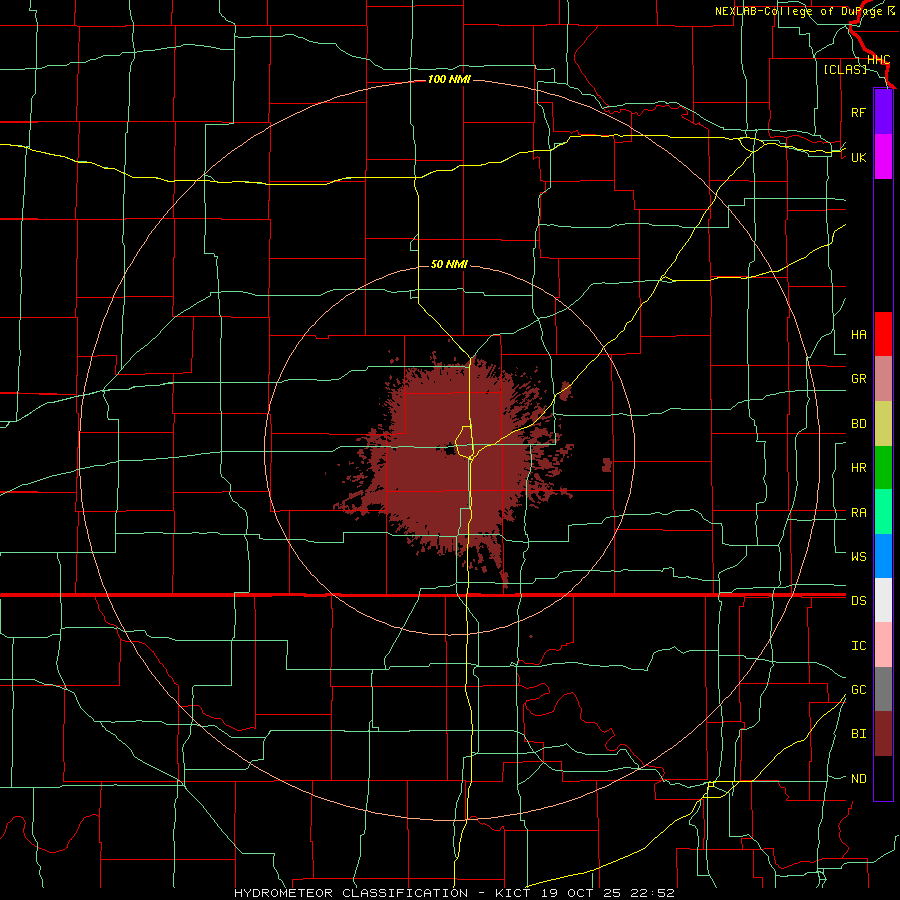
Task: Click the GR salmon legend swatch
Action: click(x=883, y=379)
